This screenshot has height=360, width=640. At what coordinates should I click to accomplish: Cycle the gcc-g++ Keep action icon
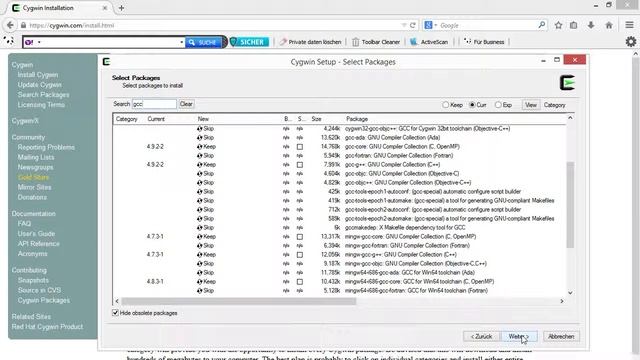click(x=200, y=164)
